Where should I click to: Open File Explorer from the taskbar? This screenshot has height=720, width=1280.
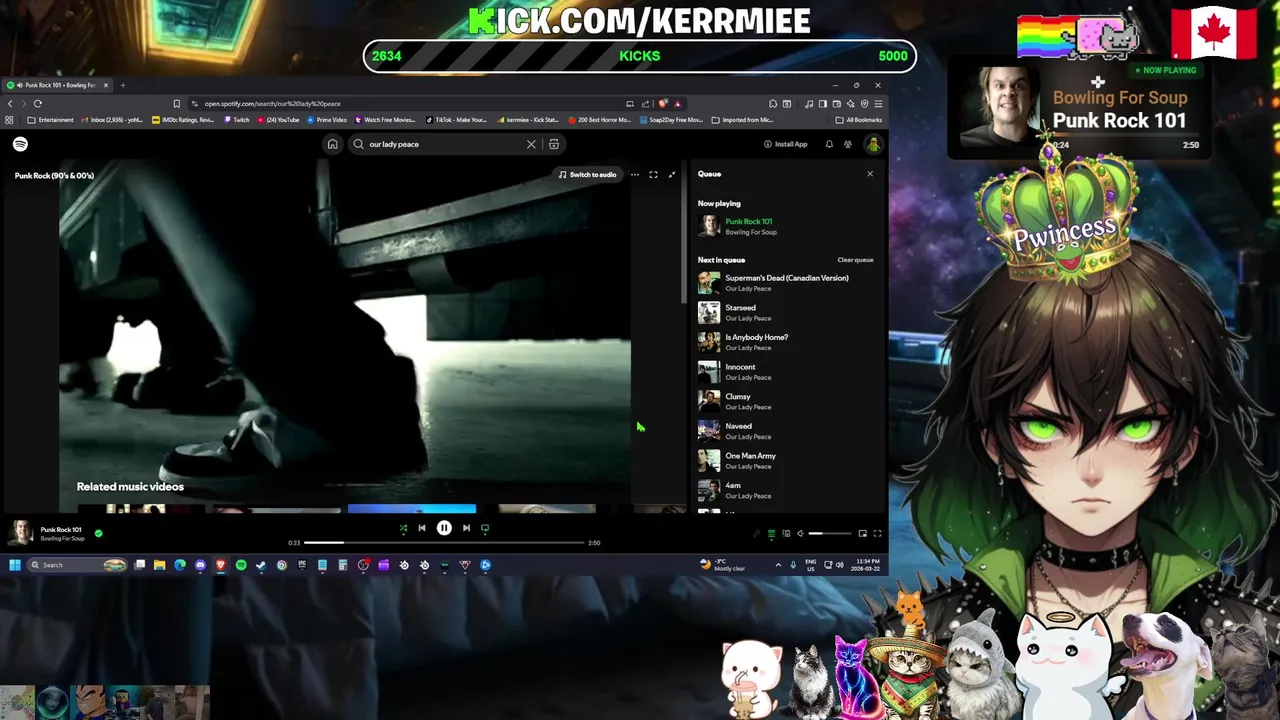click(x=159, y=565)
